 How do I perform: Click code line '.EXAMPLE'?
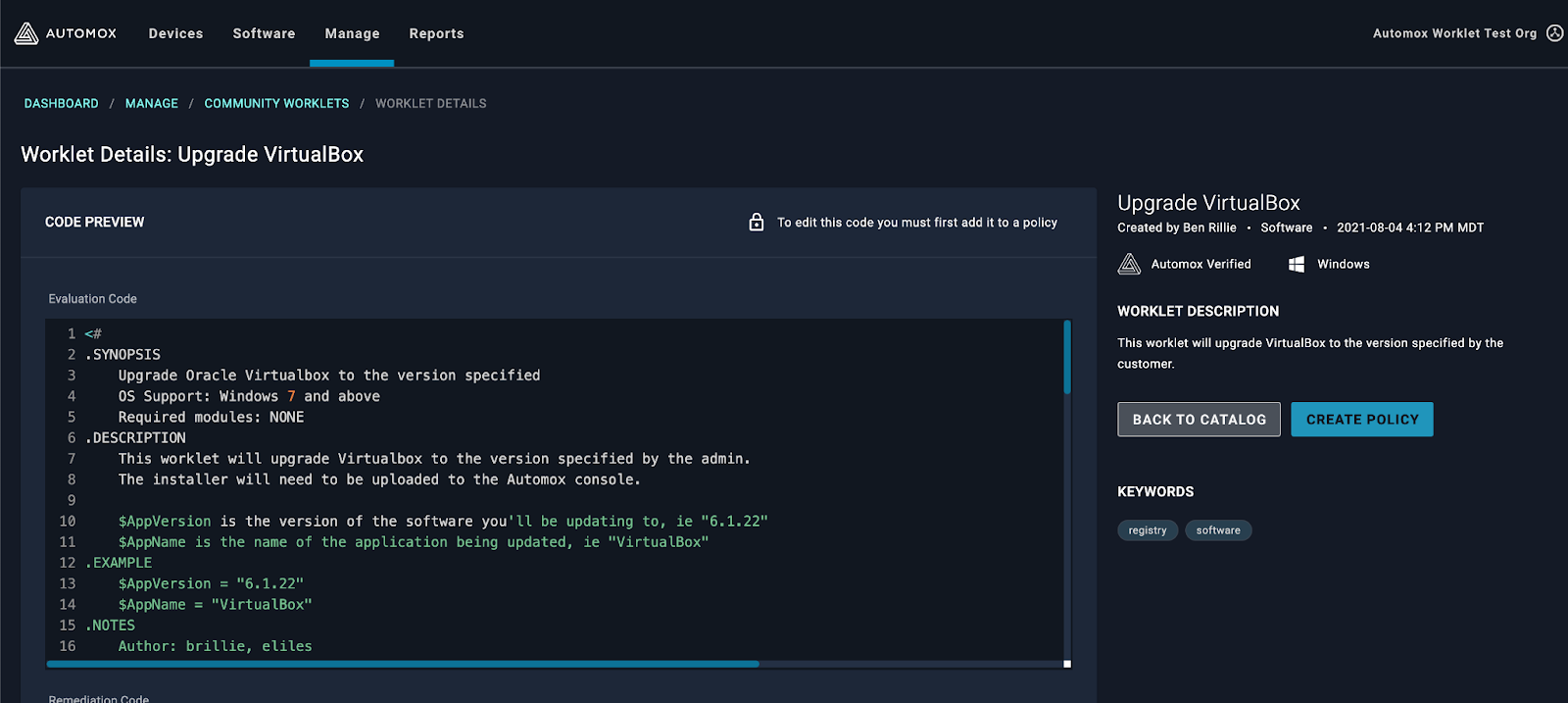pyautogui.click(x=119, y=563)
